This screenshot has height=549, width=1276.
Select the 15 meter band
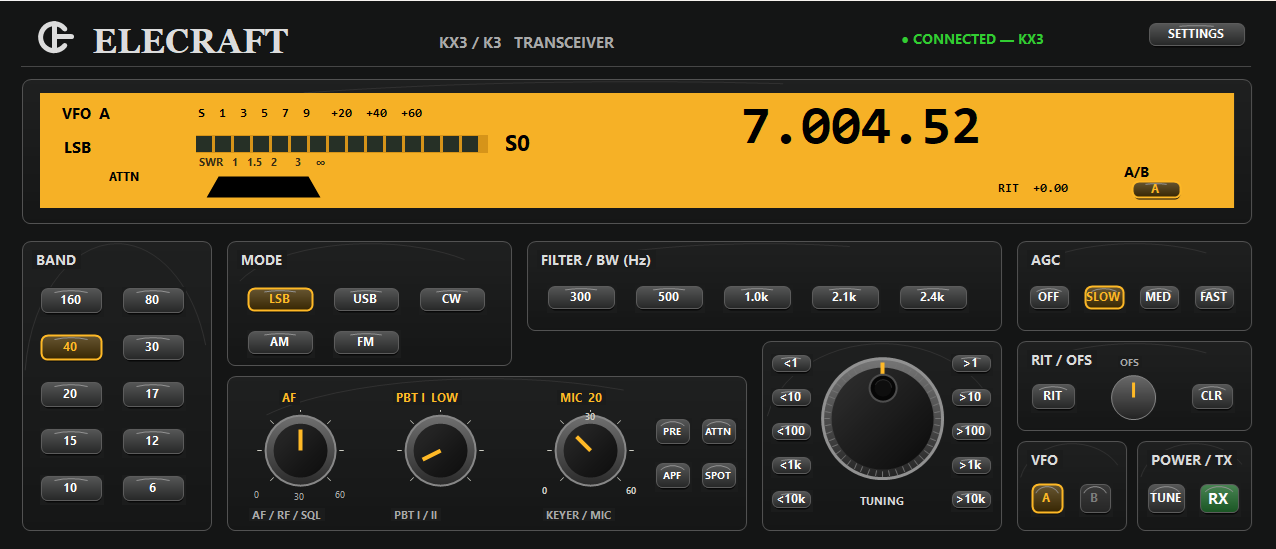[71, 441]
